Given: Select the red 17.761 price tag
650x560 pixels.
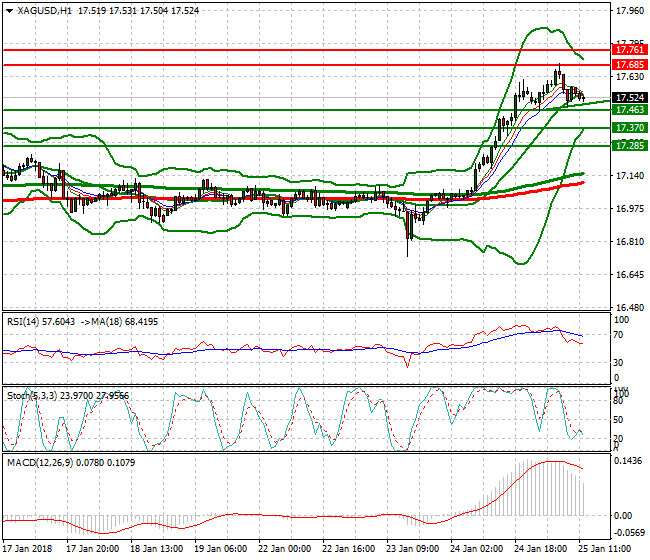Looking at the screenshot, I should (630, 49).
